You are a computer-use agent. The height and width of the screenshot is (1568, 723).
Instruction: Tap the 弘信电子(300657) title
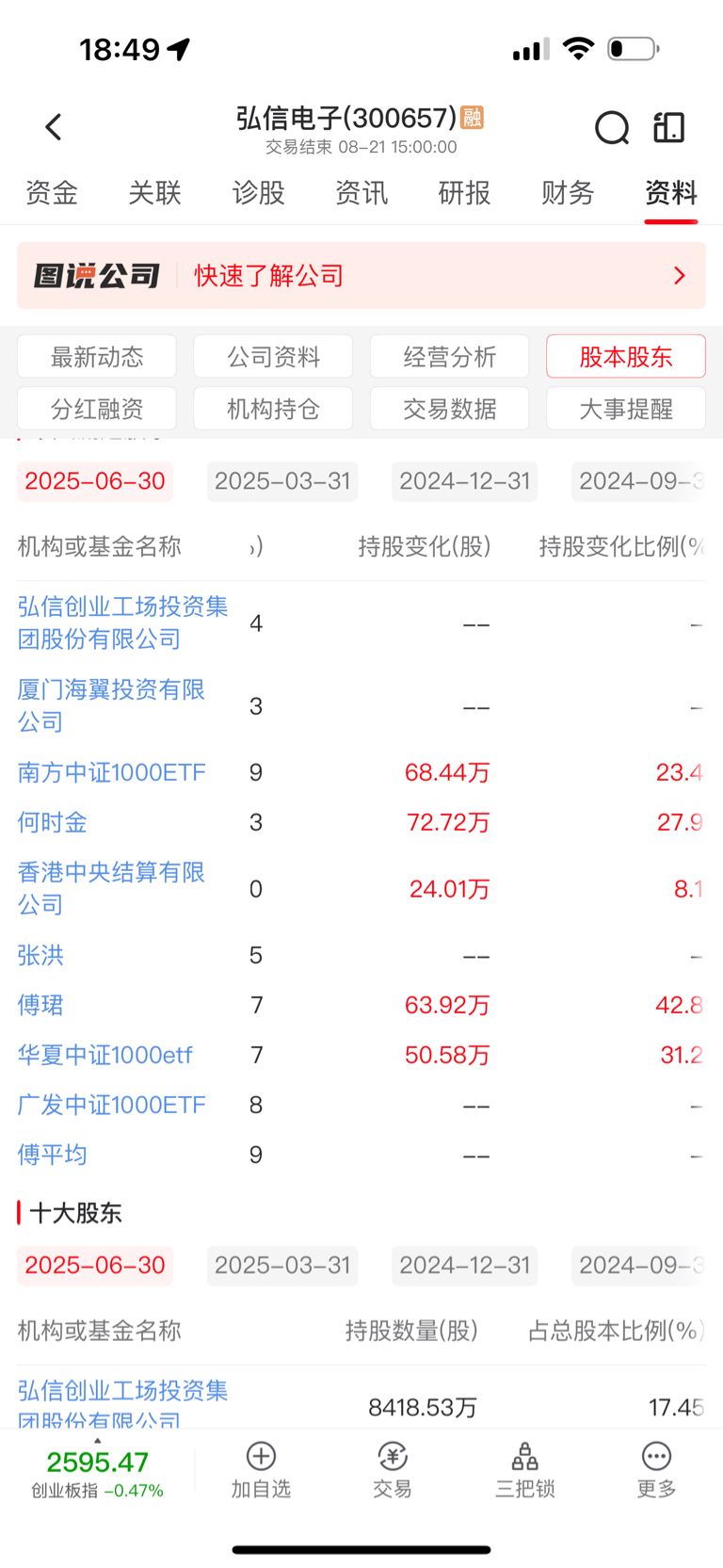pos(345,118)
